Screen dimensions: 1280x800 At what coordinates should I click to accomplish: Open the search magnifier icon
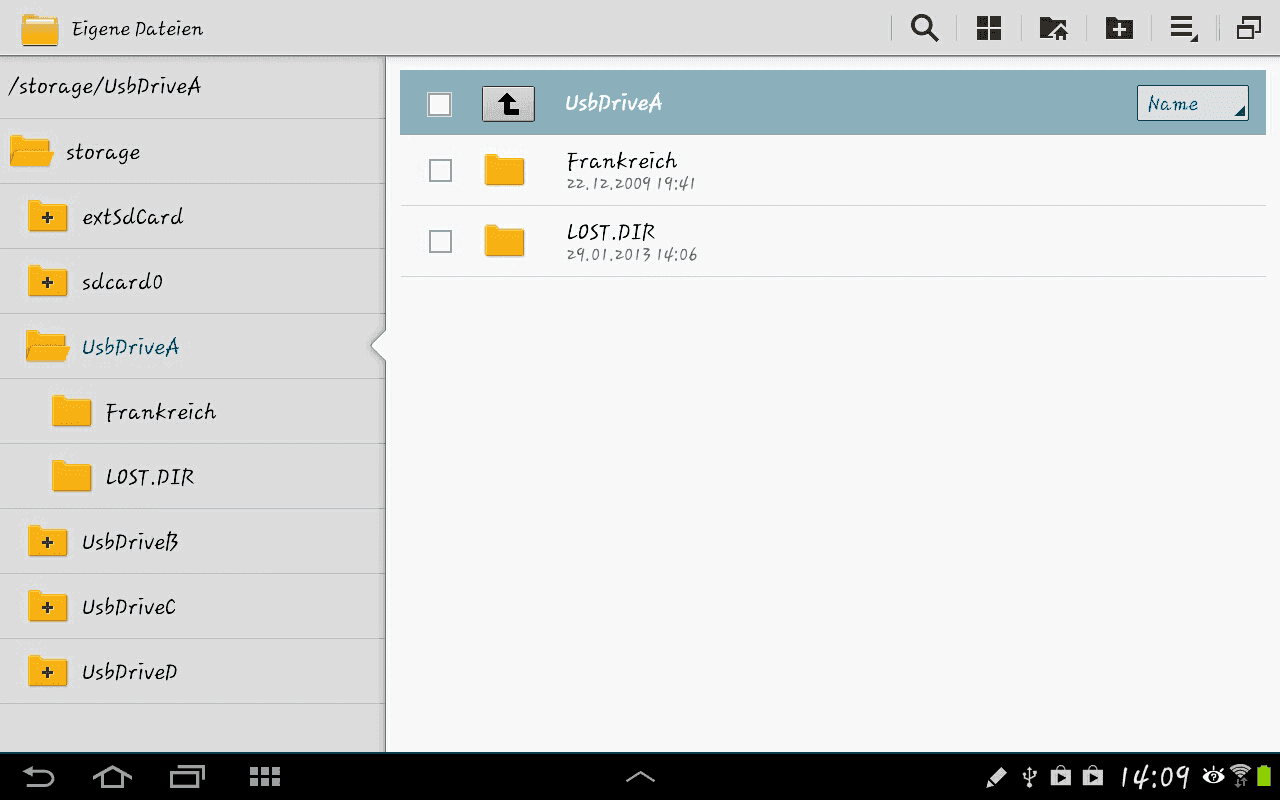coord(925,28)
